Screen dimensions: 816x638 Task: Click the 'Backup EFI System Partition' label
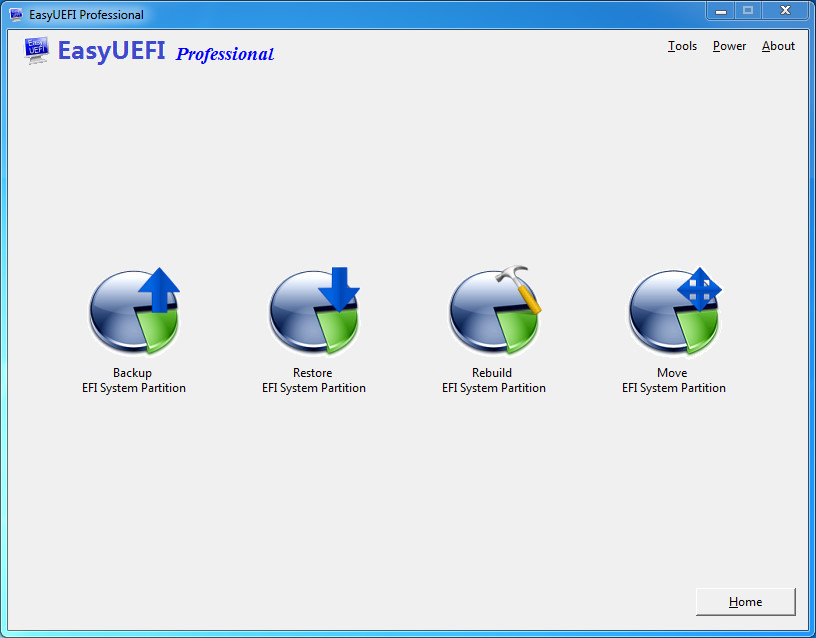click(134, 380)
